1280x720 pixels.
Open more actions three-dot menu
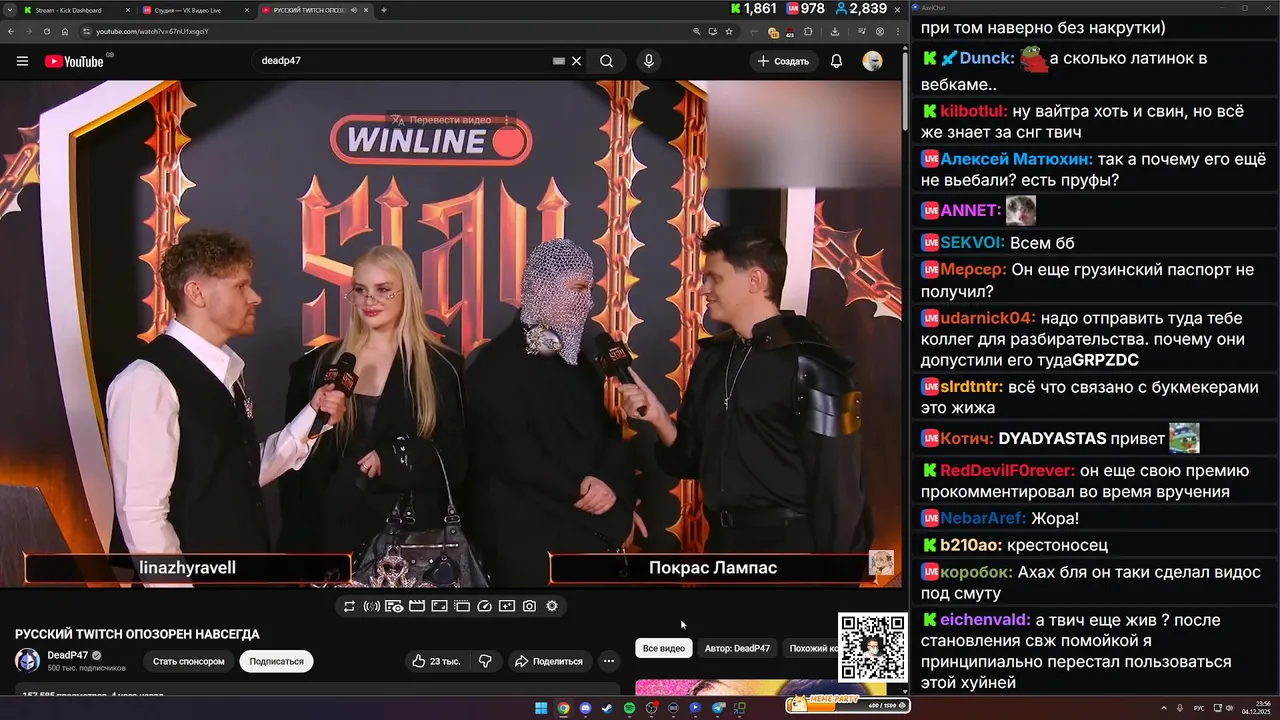click(608, 661)
